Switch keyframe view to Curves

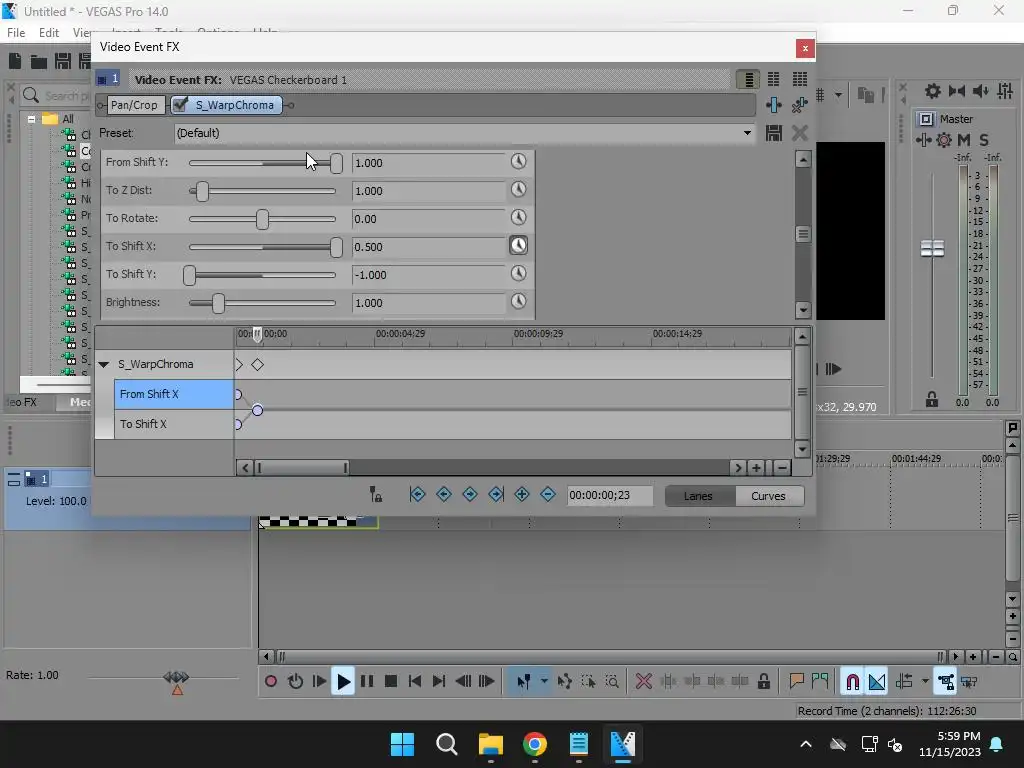769,496
